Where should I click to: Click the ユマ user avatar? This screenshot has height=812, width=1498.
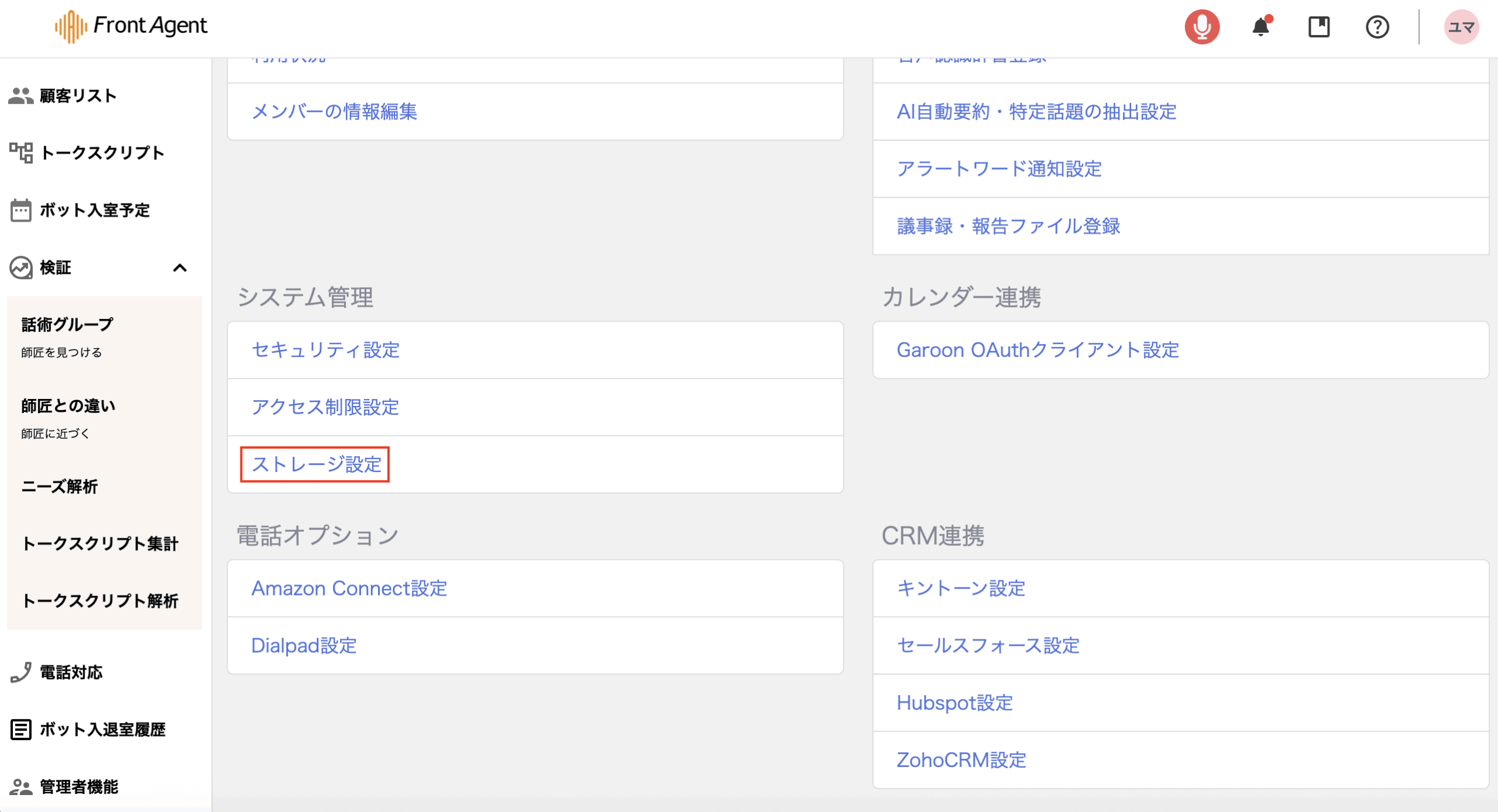1461,27
